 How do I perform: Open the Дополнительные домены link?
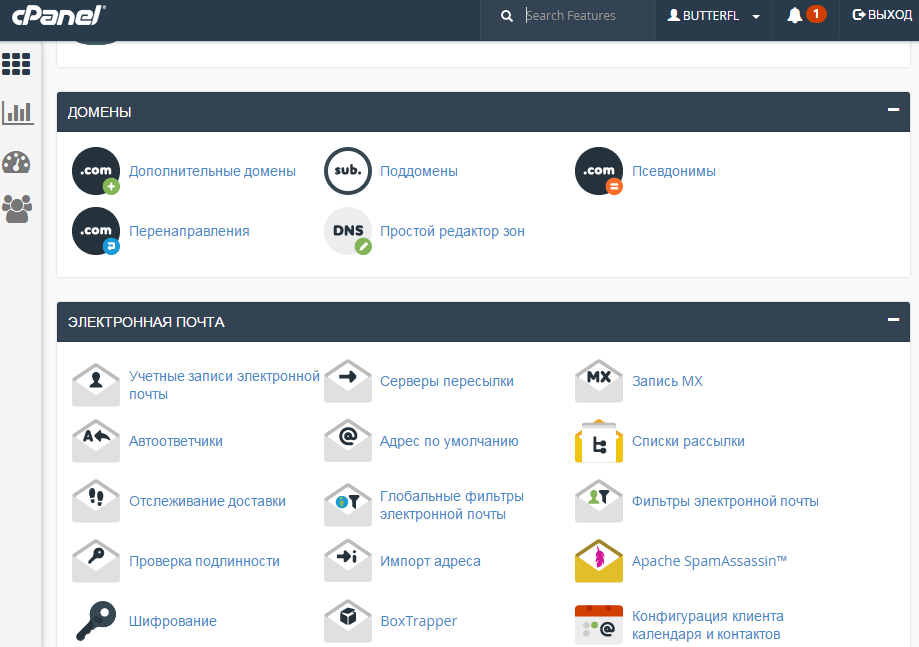tap(212, 171)
